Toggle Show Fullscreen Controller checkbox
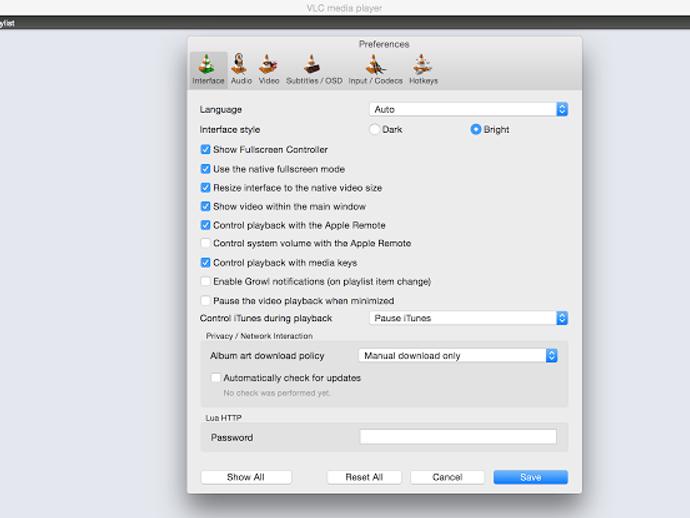This screenshot has height=518, width=690. coord(205,150)
